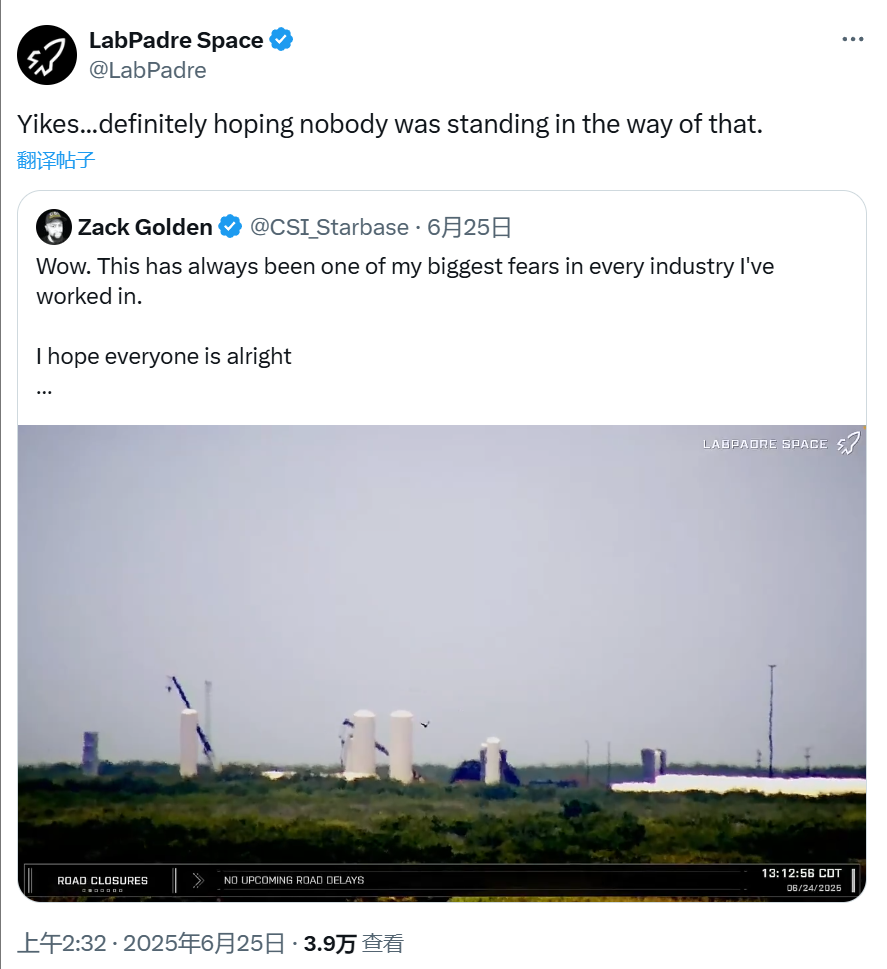The width and height of the screenshot is (887, 969).
Task: Click the rocket watermark logo in the video
Action: (x=848, y=443)
